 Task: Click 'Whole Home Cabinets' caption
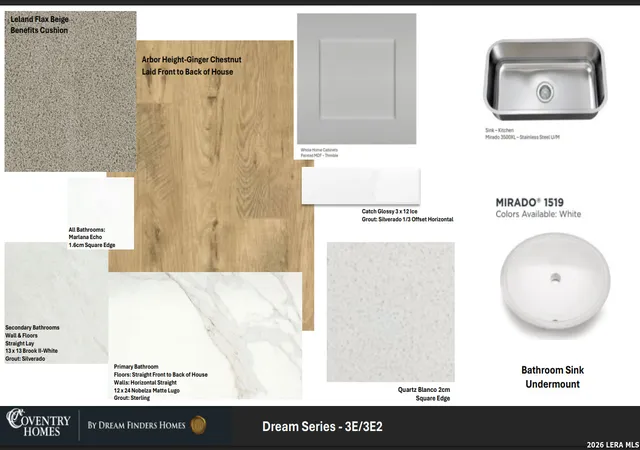coord(319,150)
